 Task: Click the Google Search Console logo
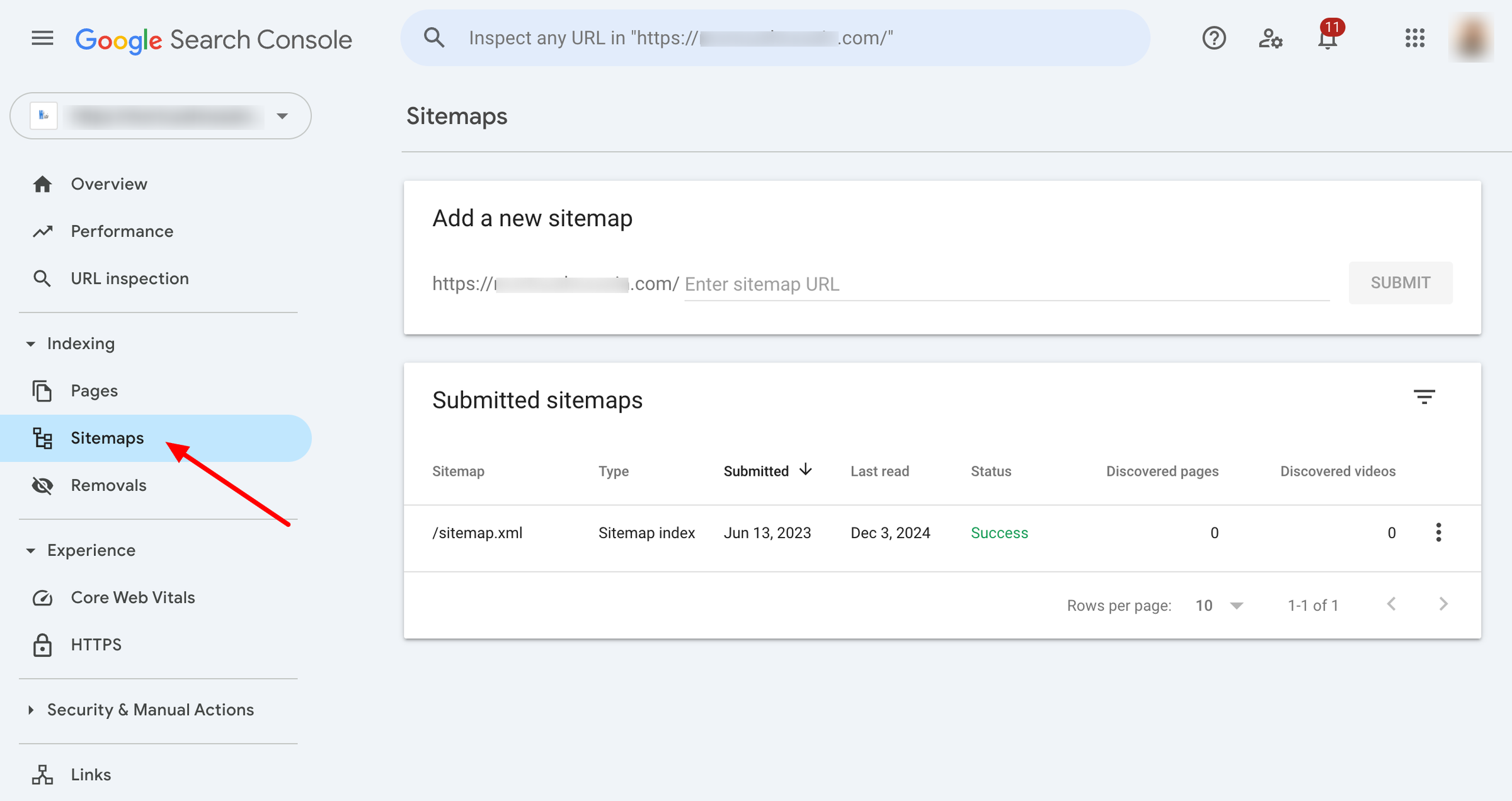(x=214, y=40)
